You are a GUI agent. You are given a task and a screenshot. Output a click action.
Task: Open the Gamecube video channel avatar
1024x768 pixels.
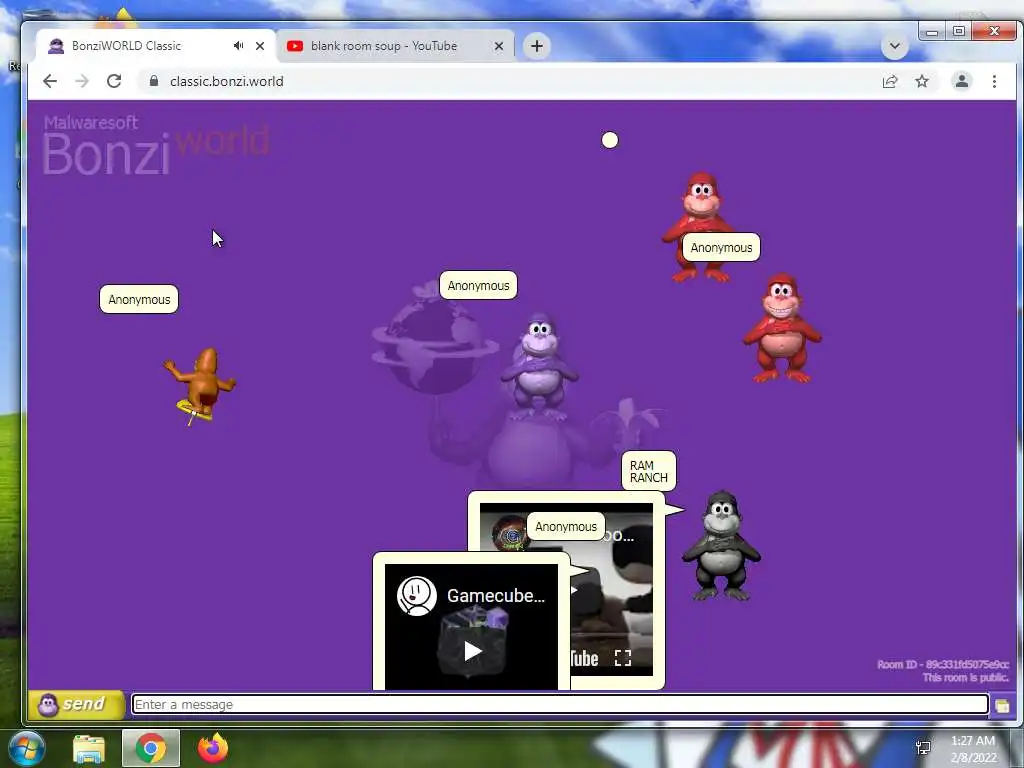(417, 596)
